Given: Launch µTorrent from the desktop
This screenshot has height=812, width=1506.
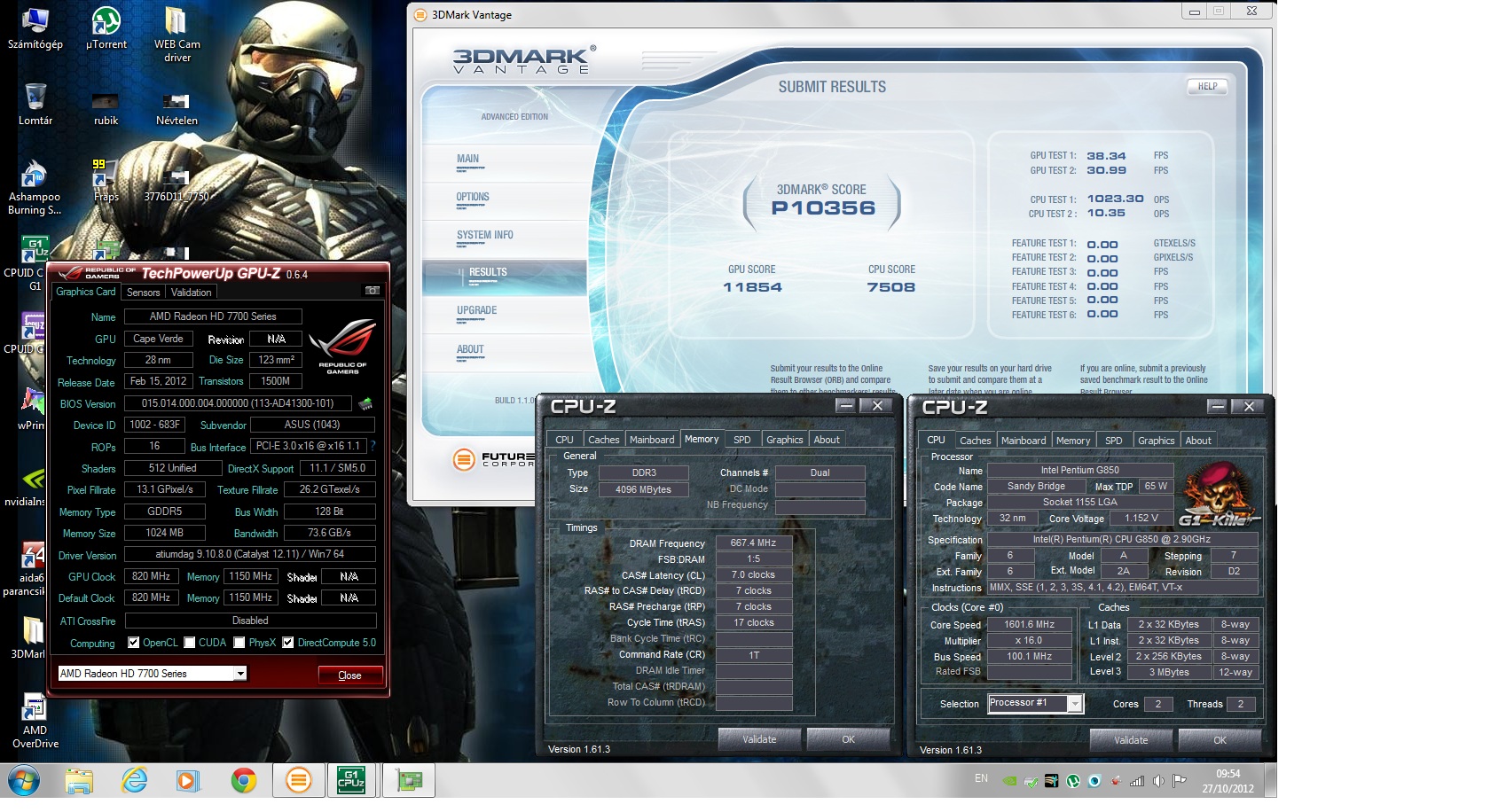Looking at the screenshot, I should pyautogui.click(x=106, y=28).
